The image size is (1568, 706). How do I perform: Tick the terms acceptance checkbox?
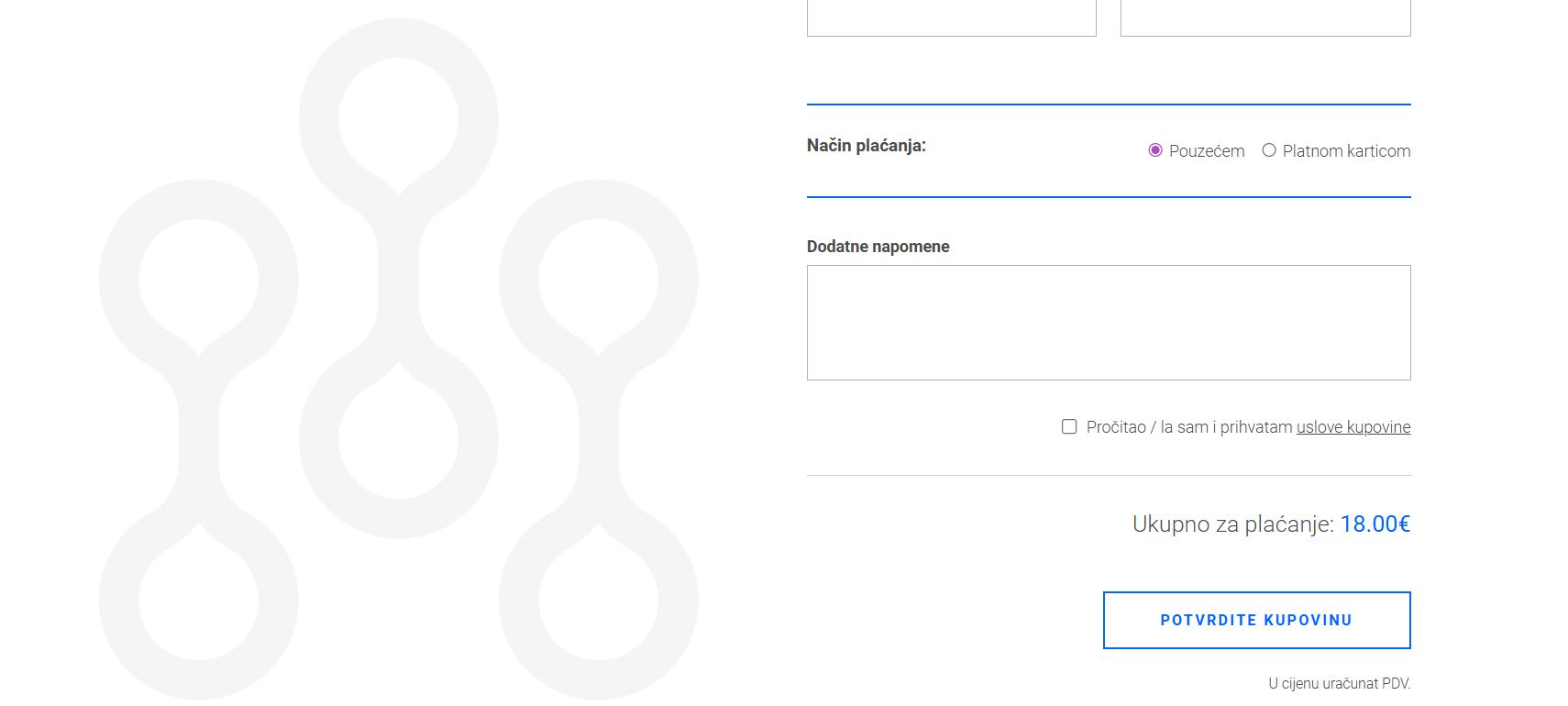[x=1069, y=426]
